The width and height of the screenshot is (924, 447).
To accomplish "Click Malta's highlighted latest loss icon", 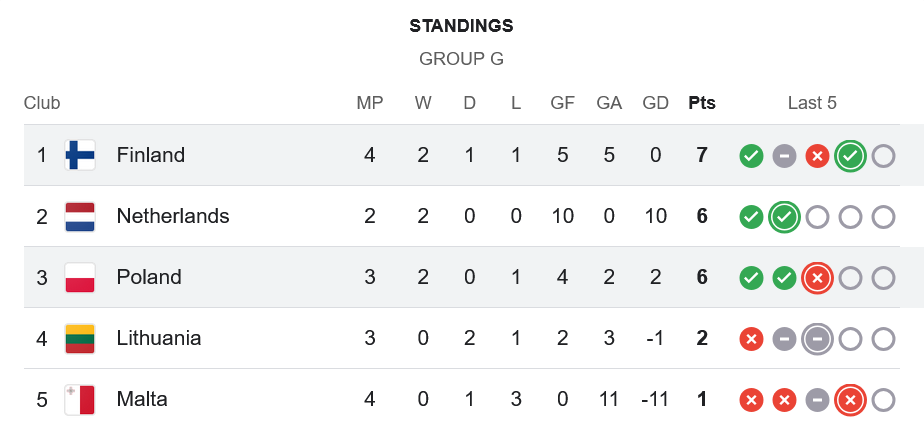I will pos(850,400).
